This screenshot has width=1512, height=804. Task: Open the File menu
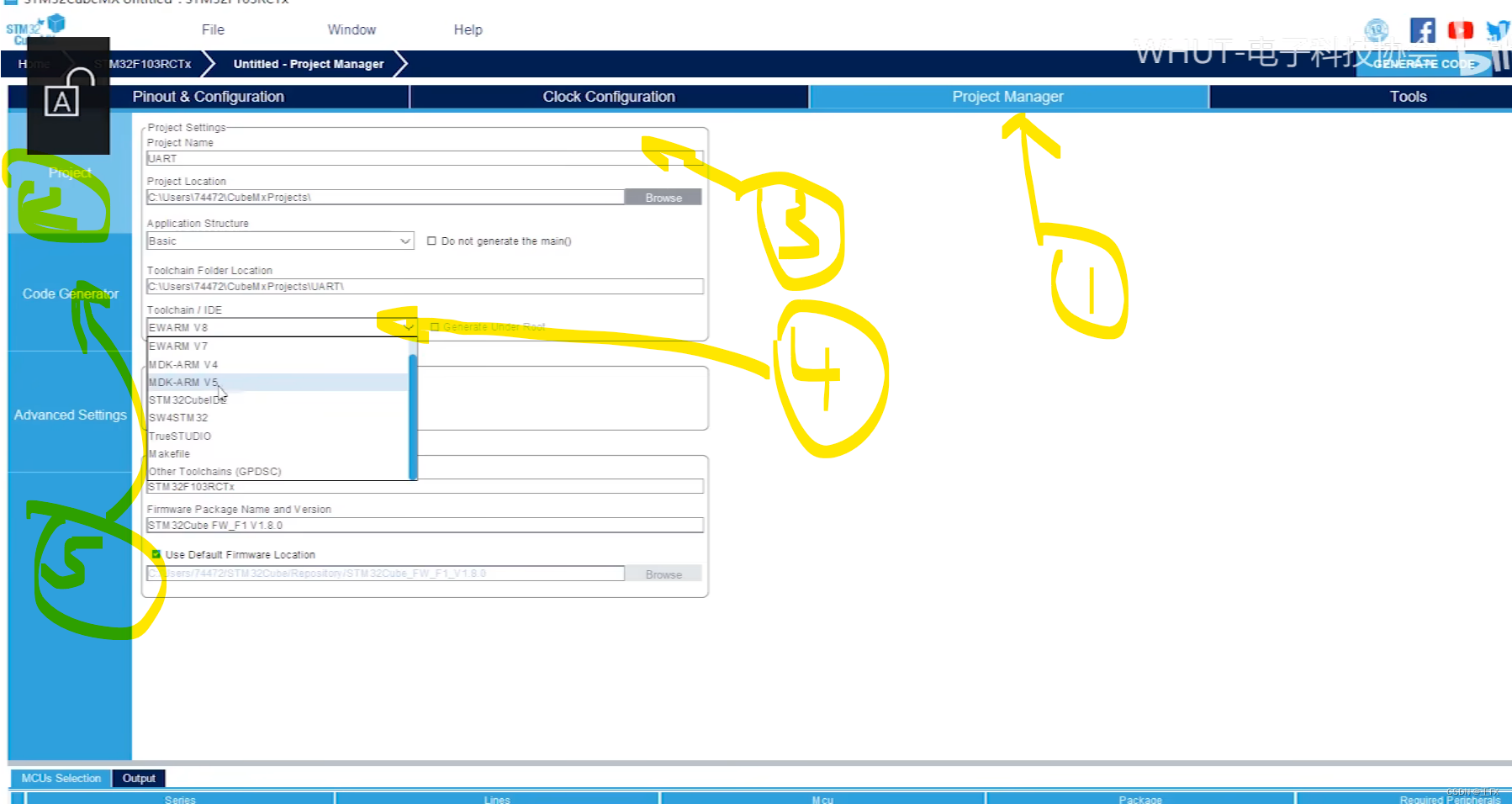tap(213, 29)
